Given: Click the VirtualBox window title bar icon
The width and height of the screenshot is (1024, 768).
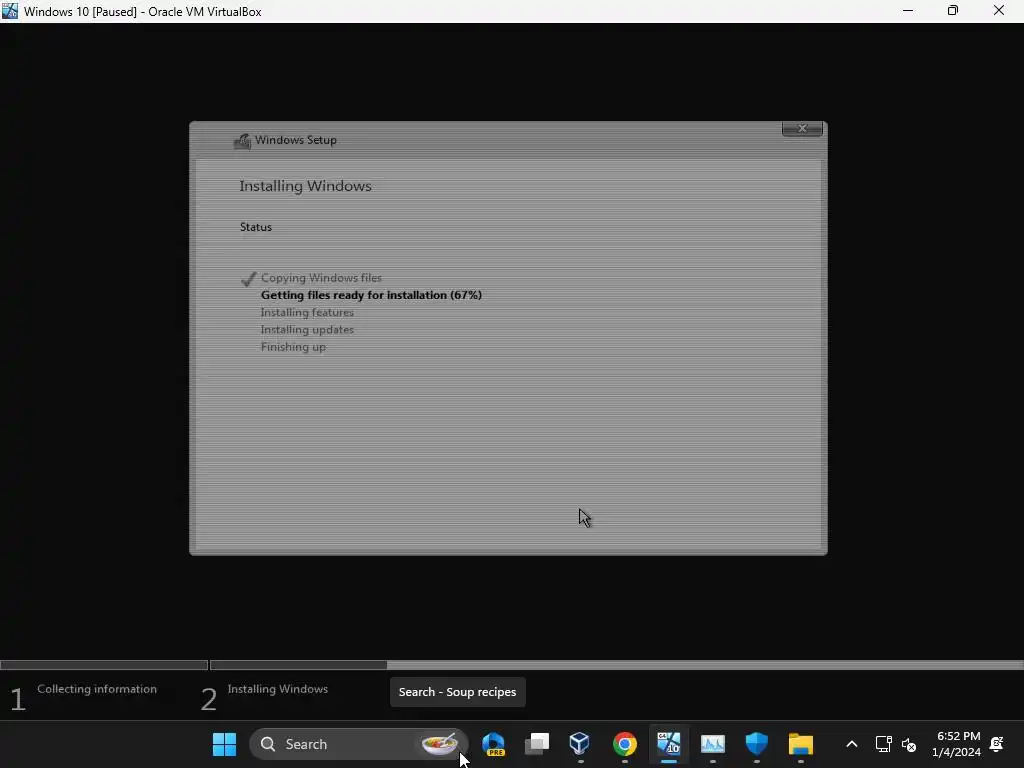Looking at the screenshot, I should pos(10,11).
